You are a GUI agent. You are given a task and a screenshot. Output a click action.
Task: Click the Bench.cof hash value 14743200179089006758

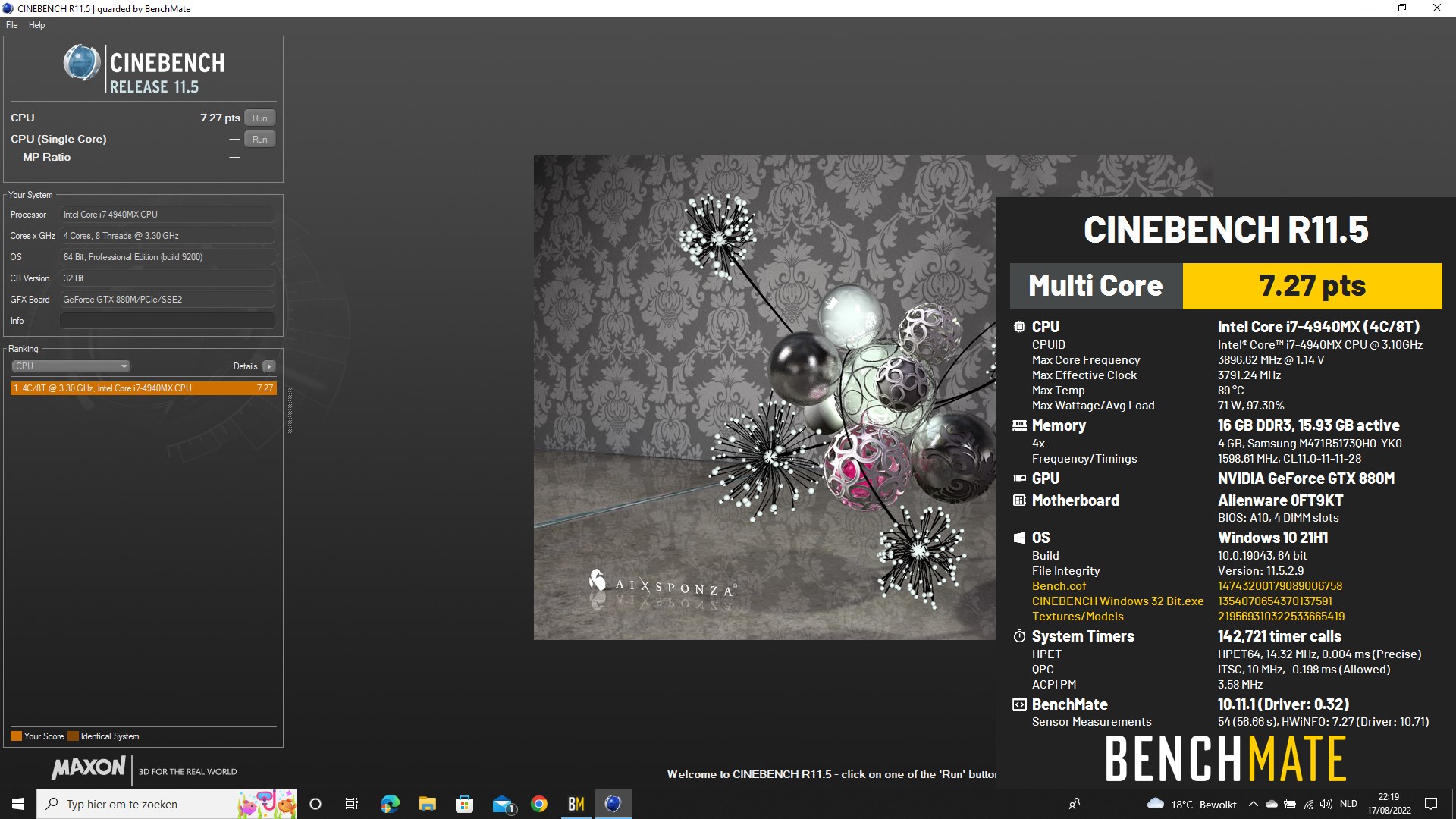[x=1279, y=586]
